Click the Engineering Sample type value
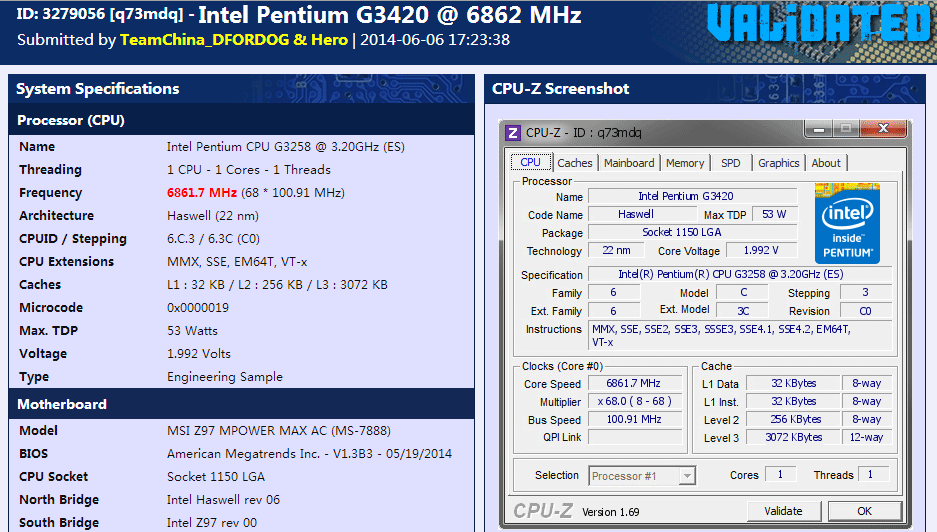 225,377
